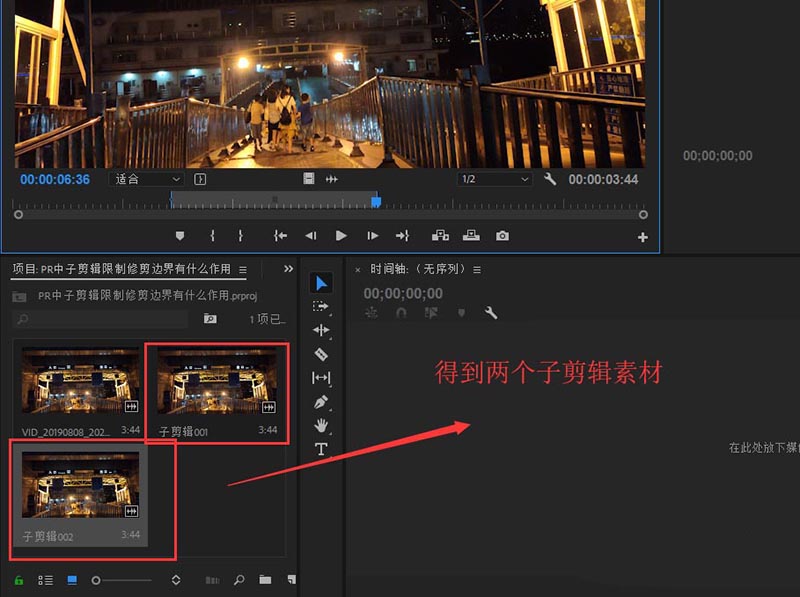The width and height of the screenshot is (800, 597).
Task: Choose the Hand tool
Action: 321,425
